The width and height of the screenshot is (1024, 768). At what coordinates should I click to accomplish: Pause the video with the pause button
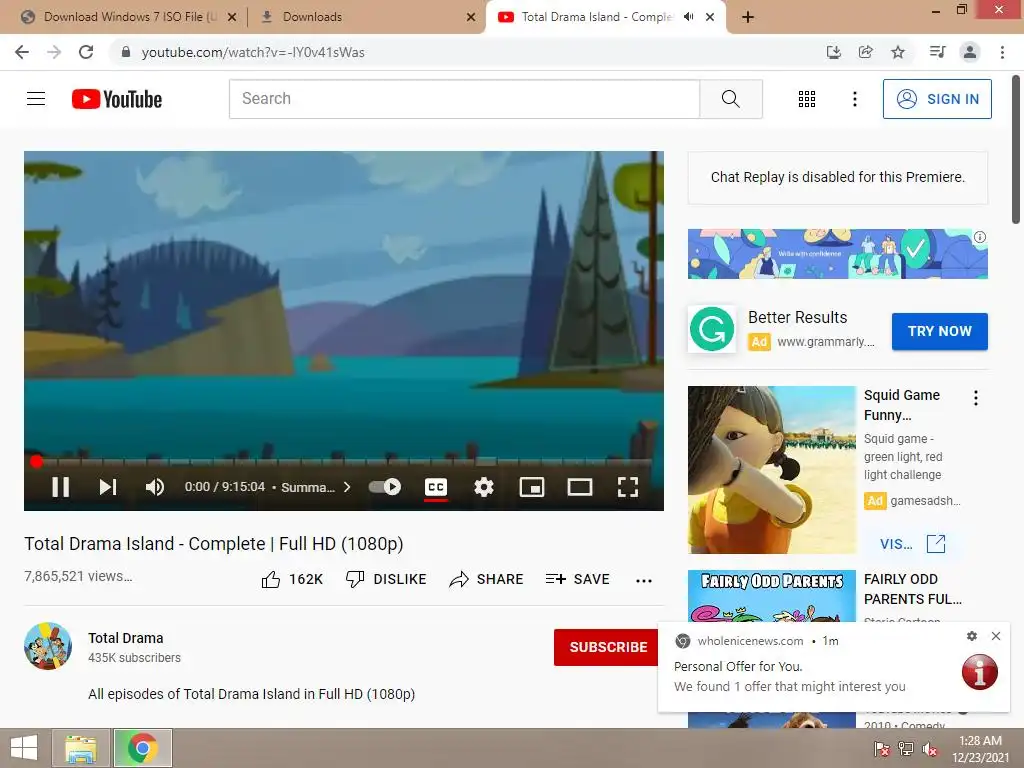click(x=60, y=487)
